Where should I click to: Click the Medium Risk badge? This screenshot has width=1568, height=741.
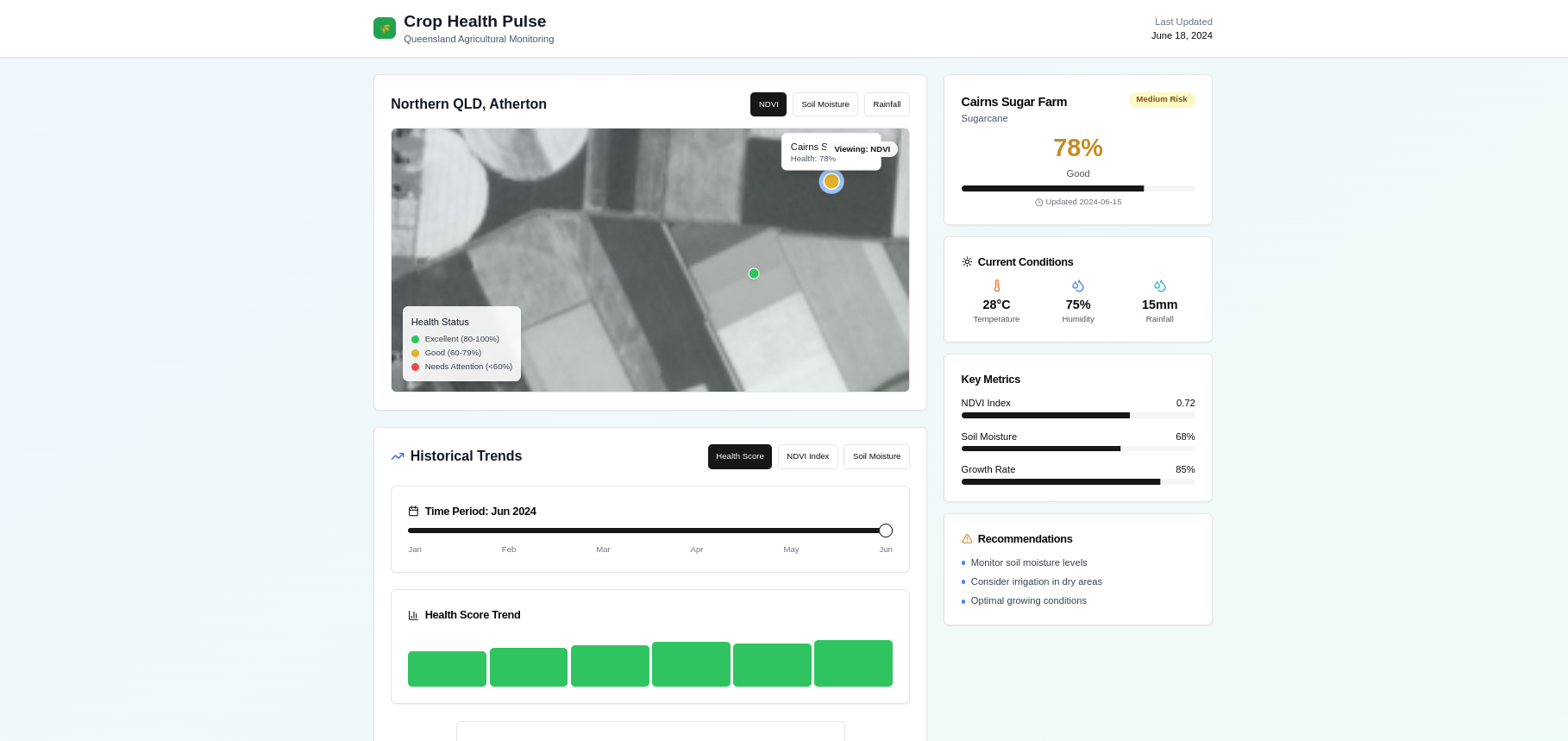(x=1162, y=99)
